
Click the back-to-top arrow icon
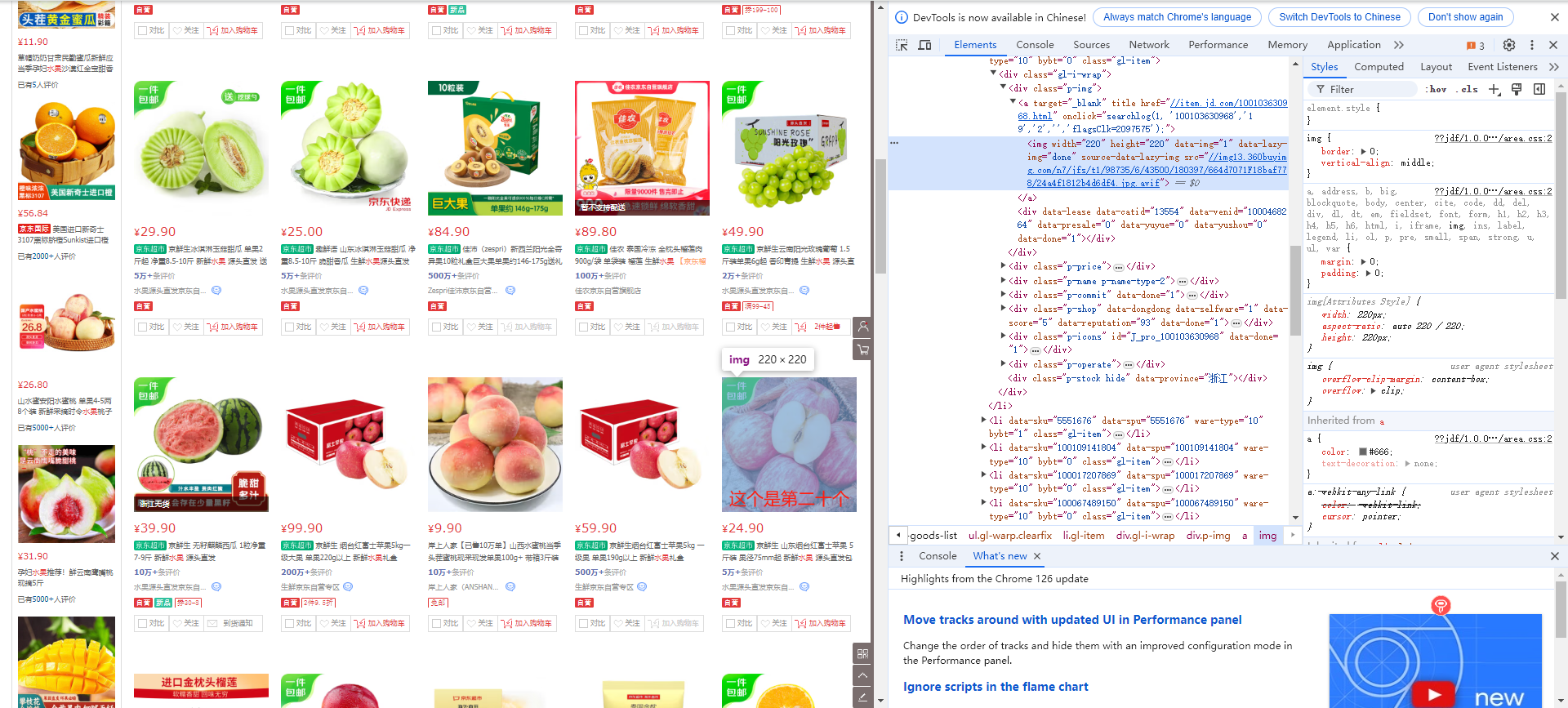coord(862,675)
